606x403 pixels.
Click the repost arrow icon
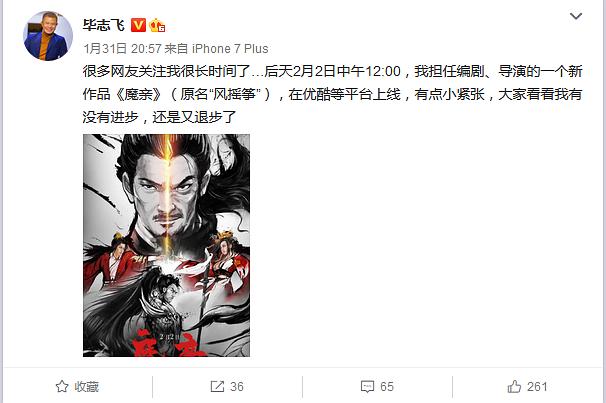[217, 386]
